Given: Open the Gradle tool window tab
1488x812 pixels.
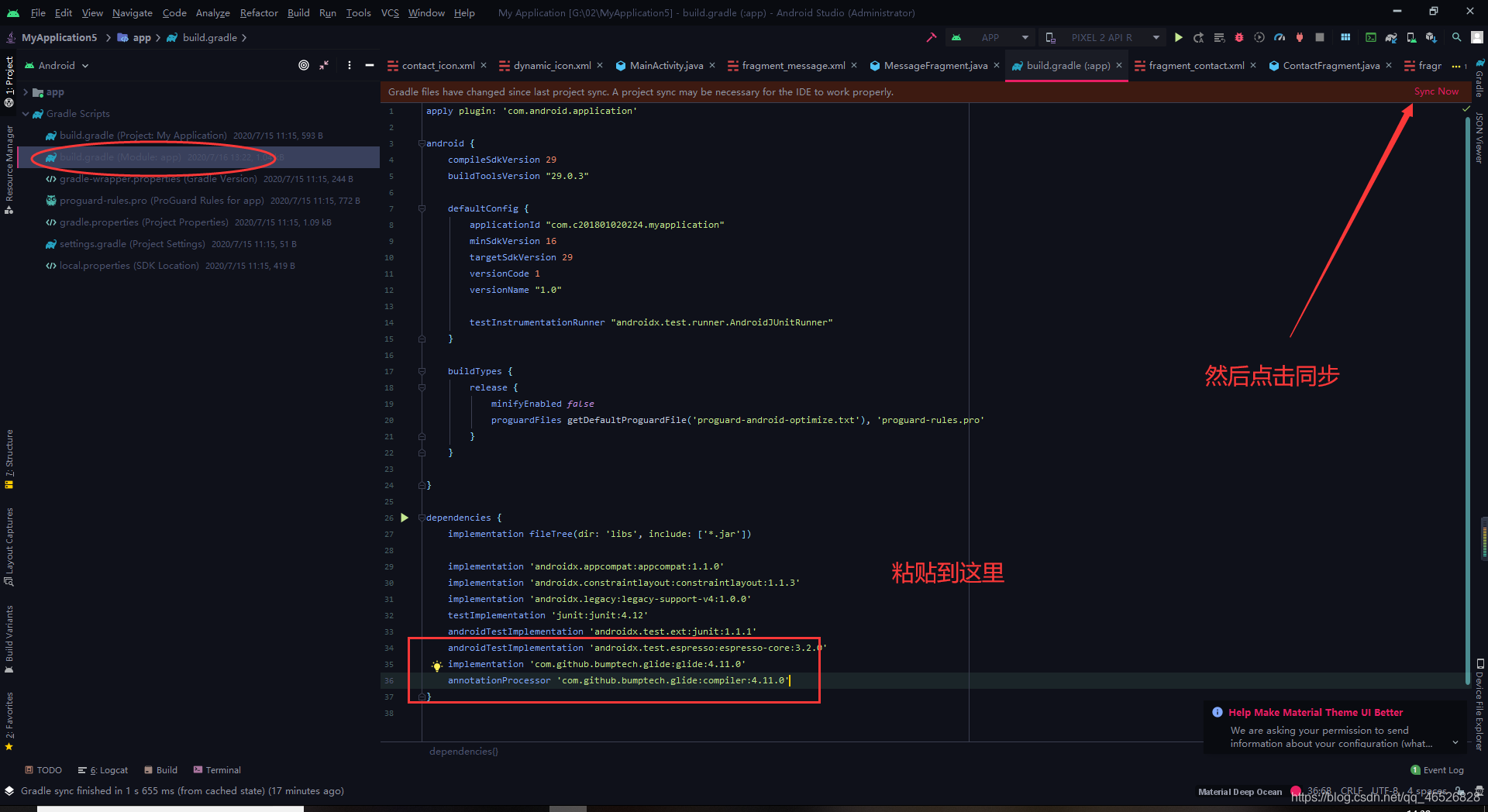Looking at the screenshot, I should [x=1479, y=77].
